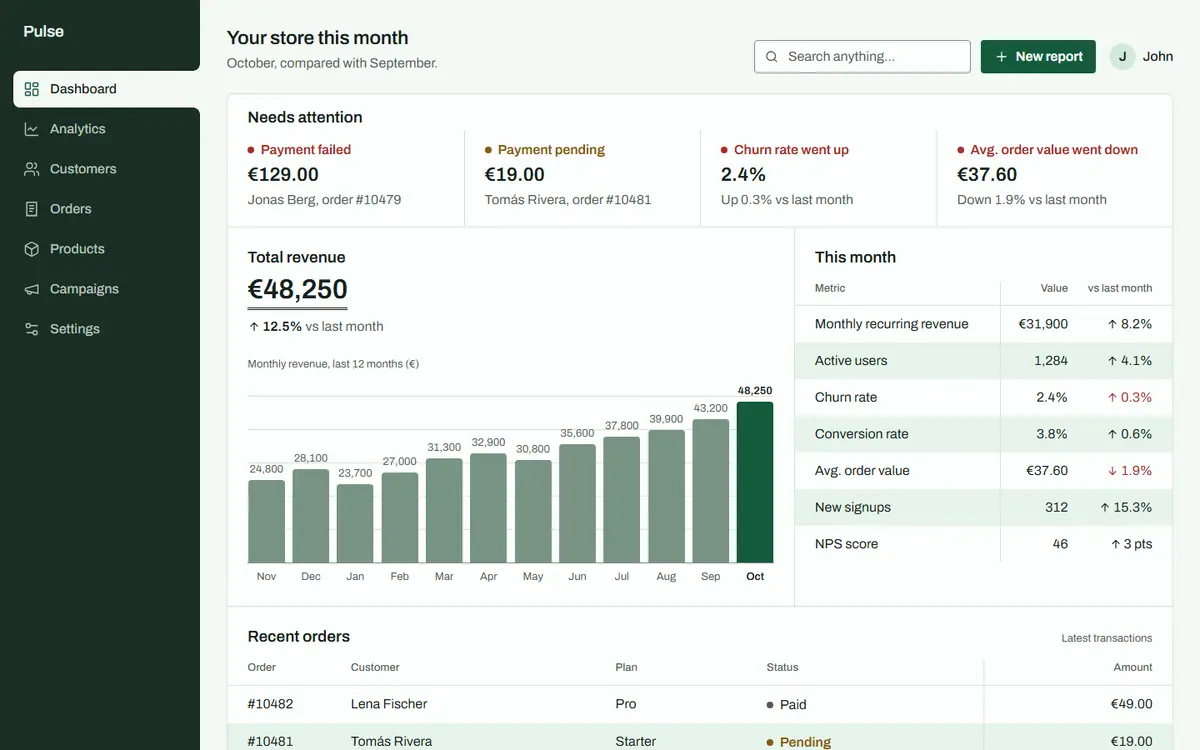
Task: Open the Dashboard menu item
Action: point(106,89)
